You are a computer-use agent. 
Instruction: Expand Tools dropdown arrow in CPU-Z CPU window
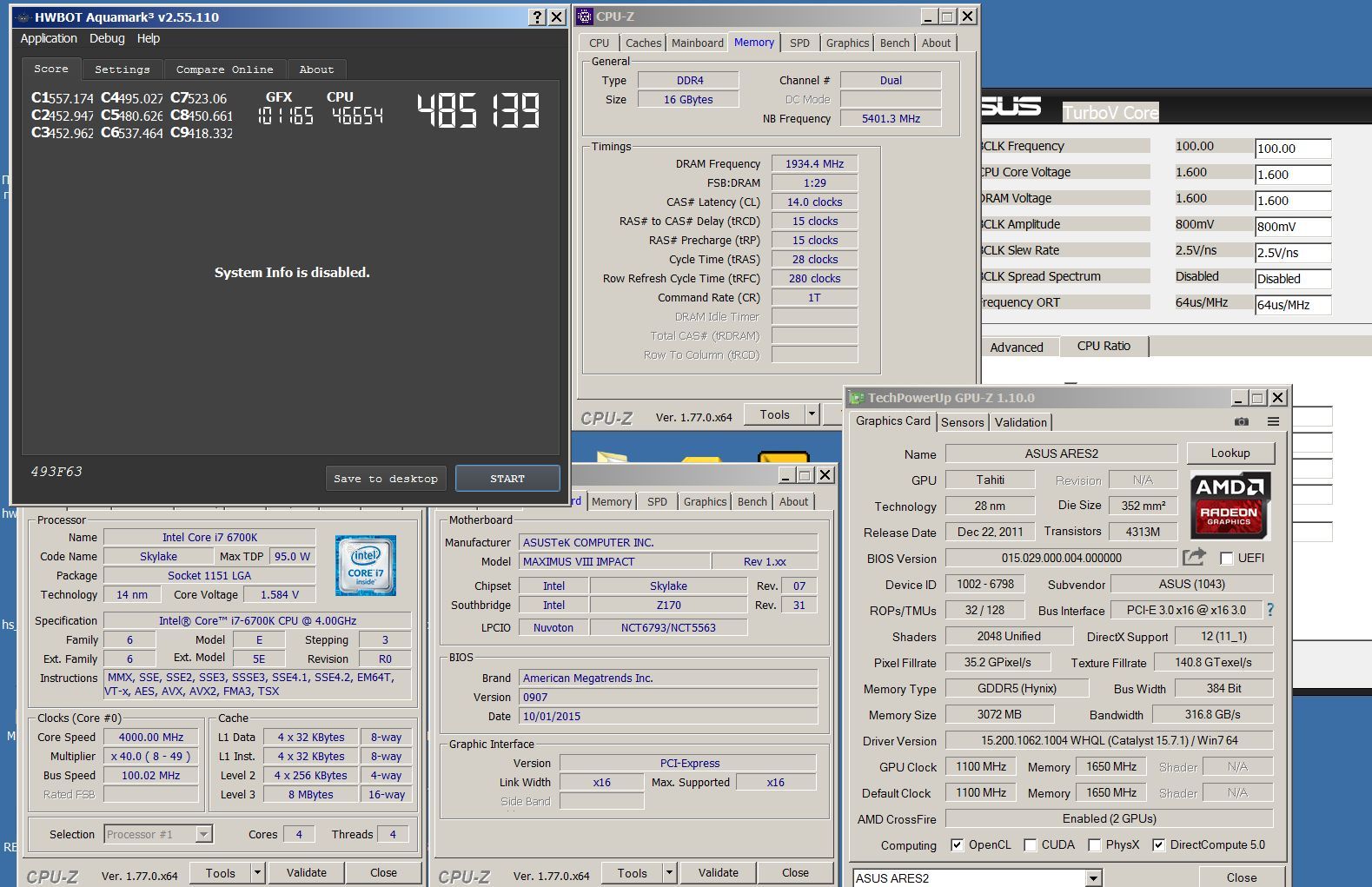point(257,873)
